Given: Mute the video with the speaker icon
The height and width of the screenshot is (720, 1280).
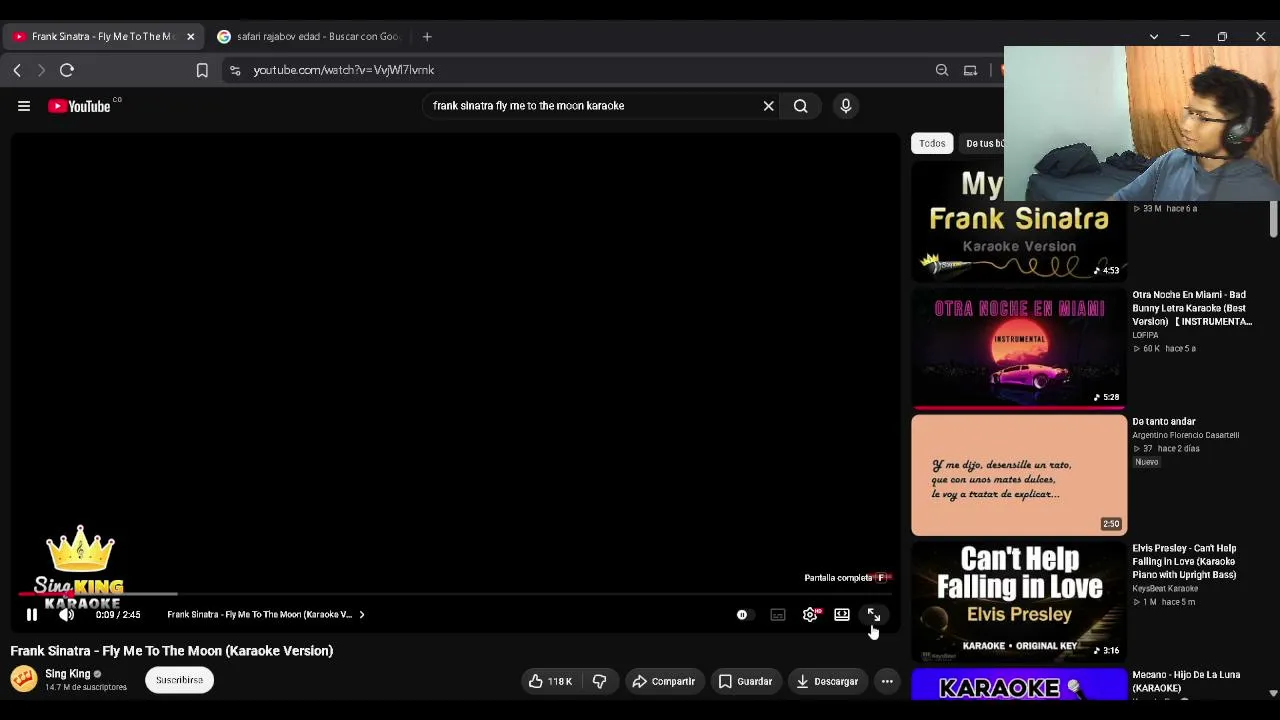Looking at the screenshot, I should point(67,615).
